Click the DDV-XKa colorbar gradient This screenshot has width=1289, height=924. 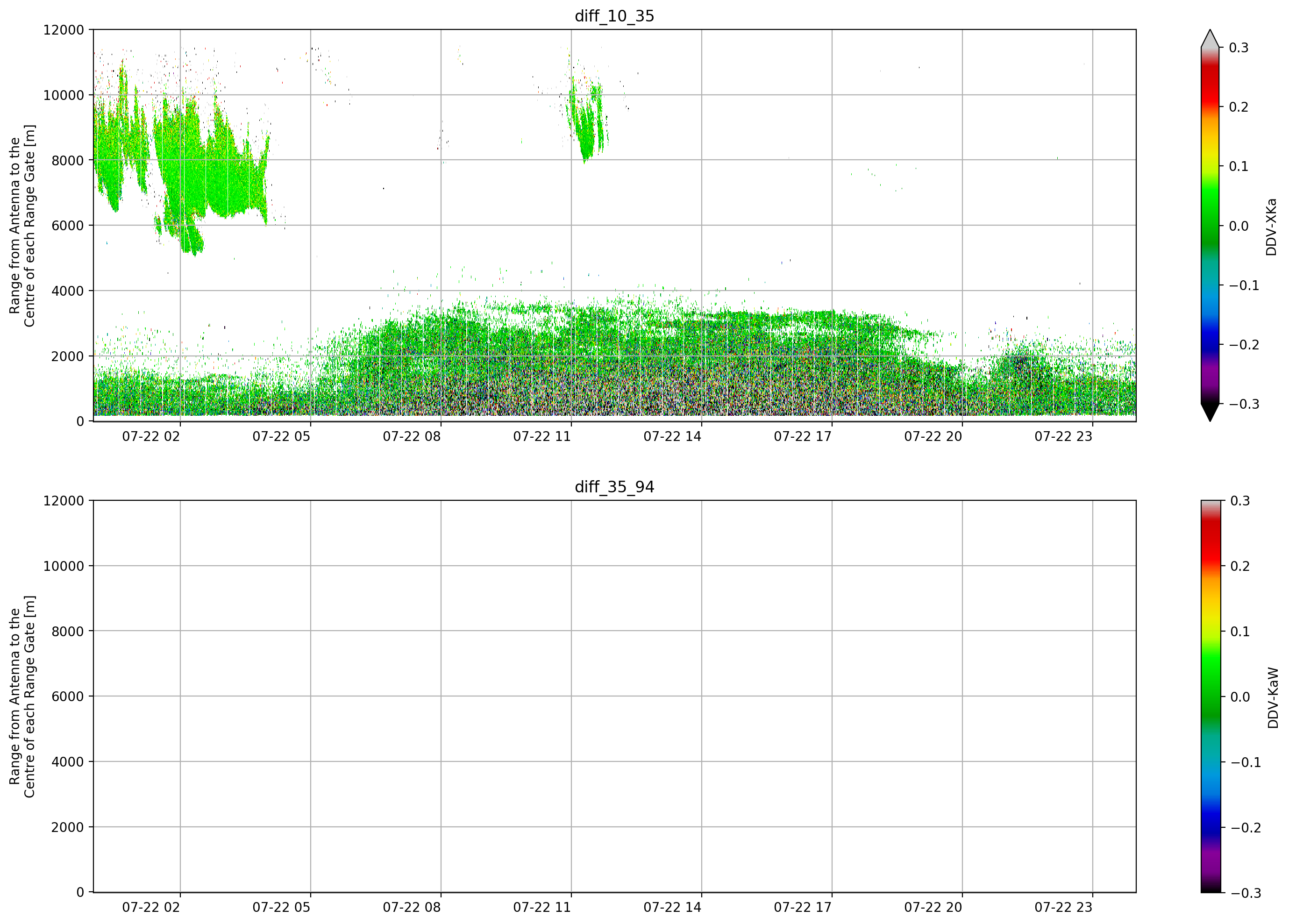tap(1210, 226)
